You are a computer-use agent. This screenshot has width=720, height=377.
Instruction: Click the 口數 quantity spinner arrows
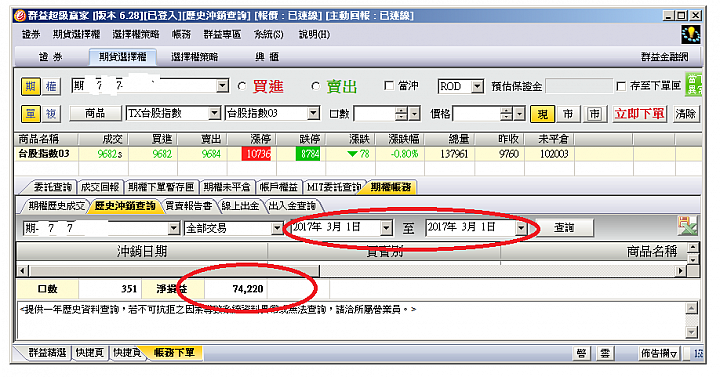coord(401,114)
